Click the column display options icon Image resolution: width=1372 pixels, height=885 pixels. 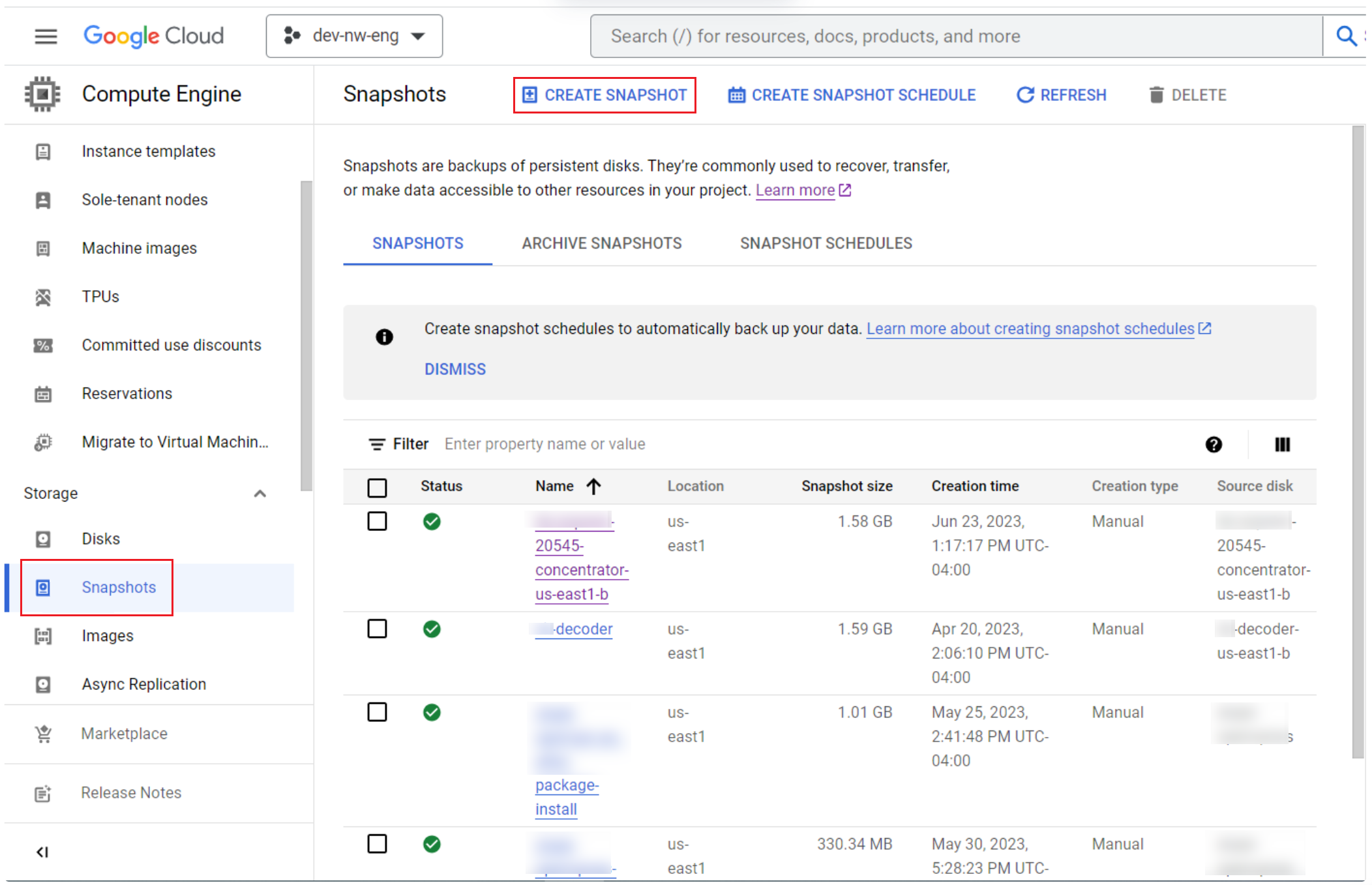1281,444
